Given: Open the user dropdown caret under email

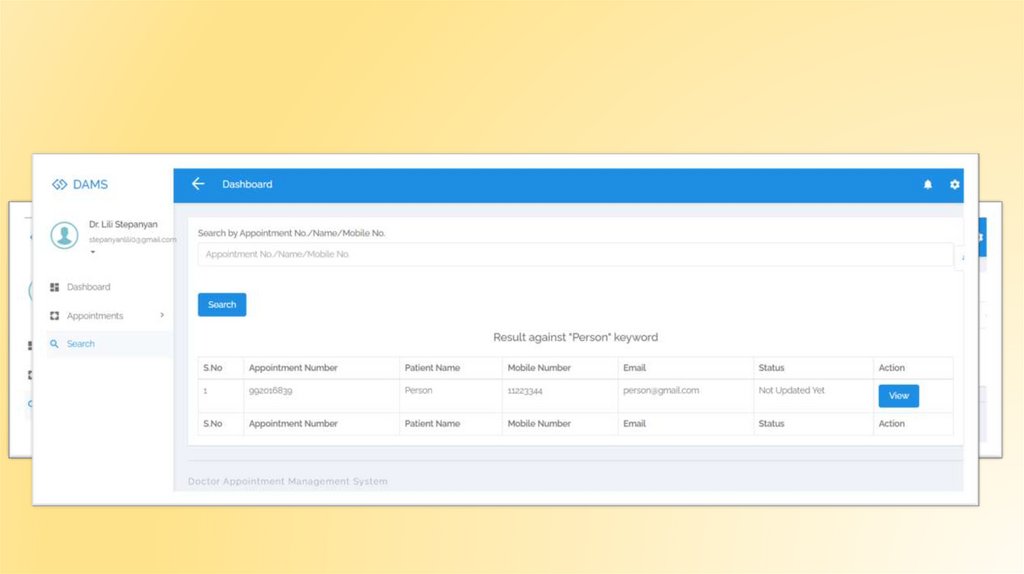Looking at the screenshot, I should 92,252.
